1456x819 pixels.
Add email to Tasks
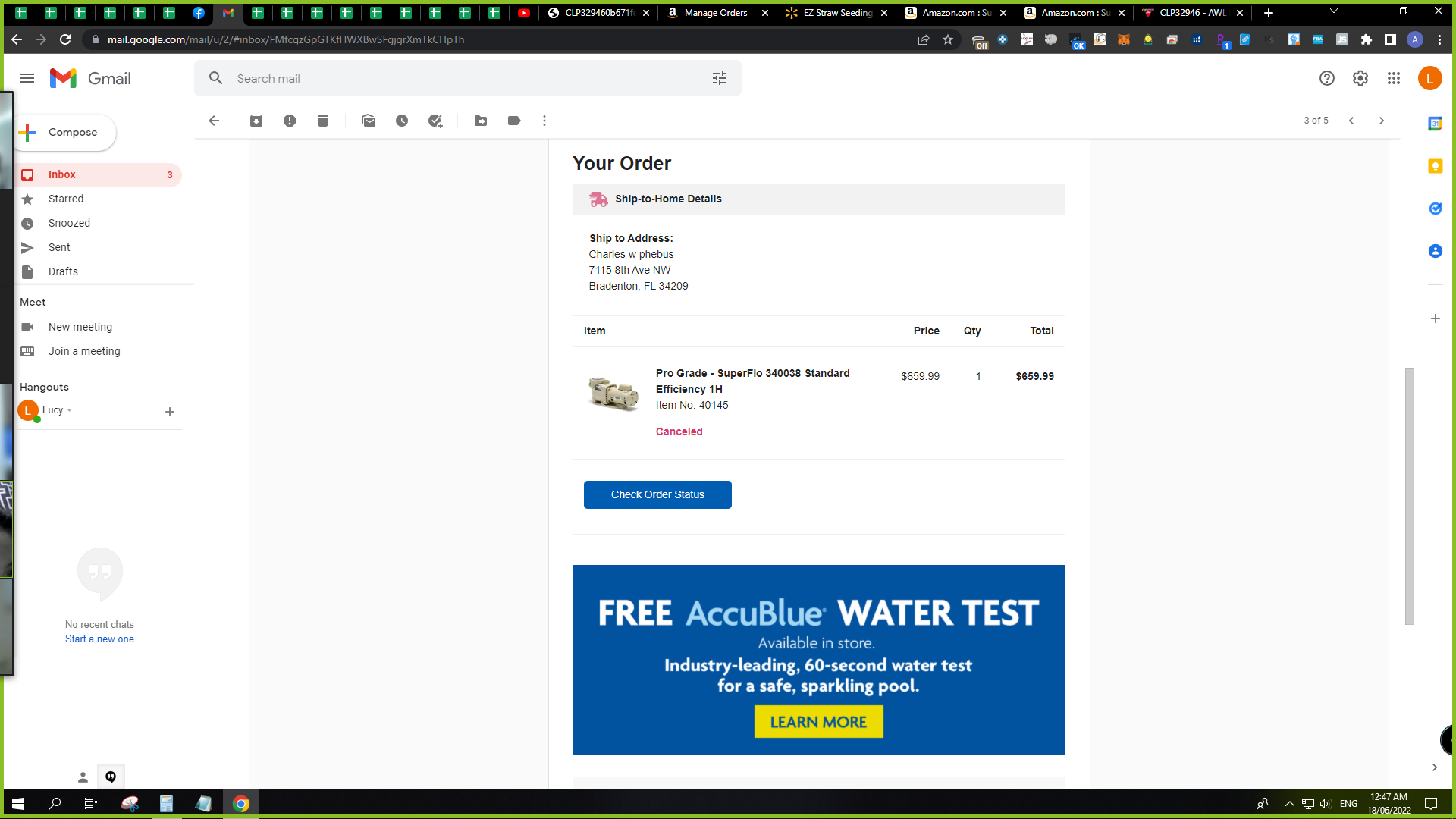(435, 121)
